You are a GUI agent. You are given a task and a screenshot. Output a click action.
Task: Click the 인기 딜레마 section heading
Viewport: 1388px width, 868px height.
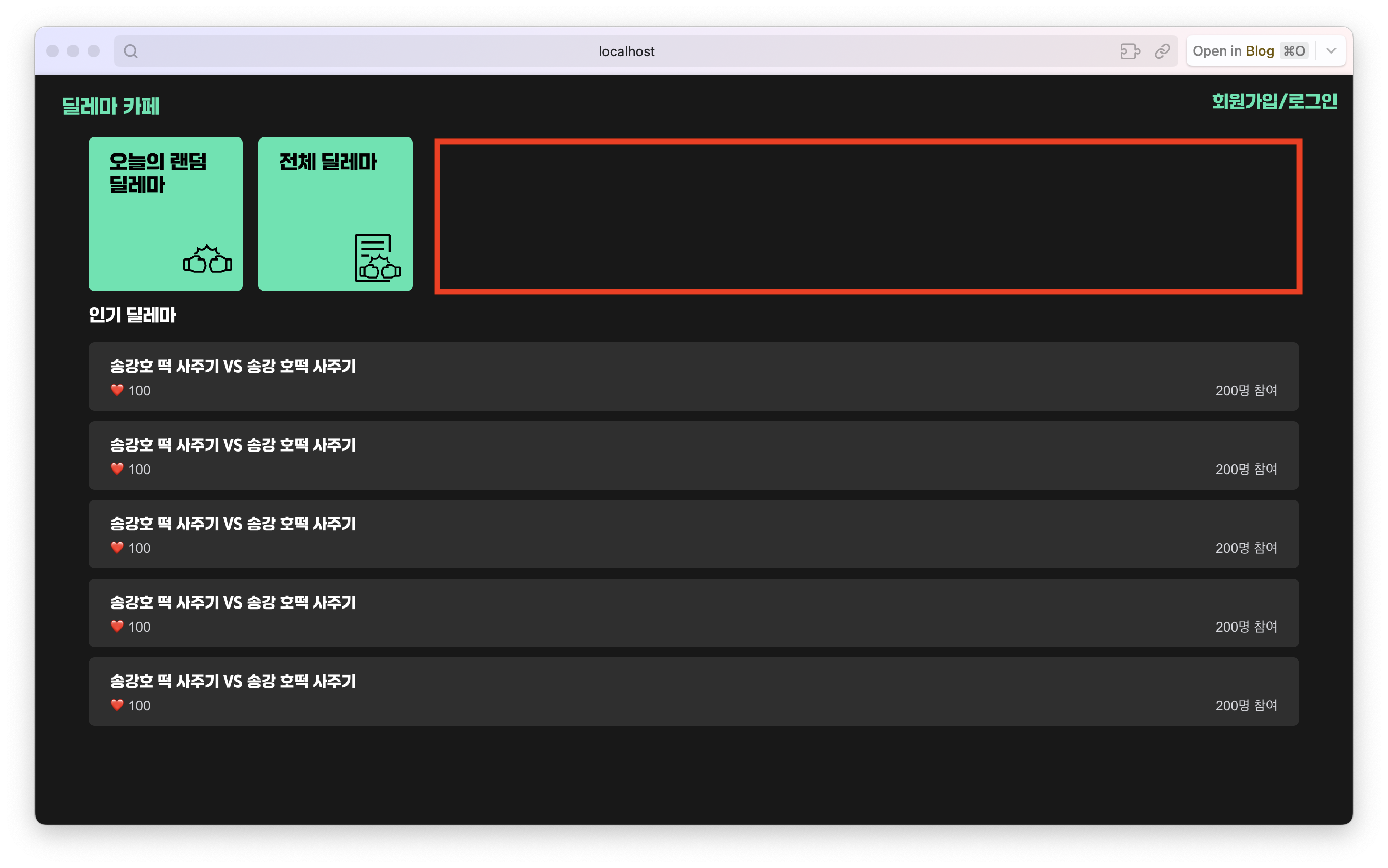coord(132,315)
